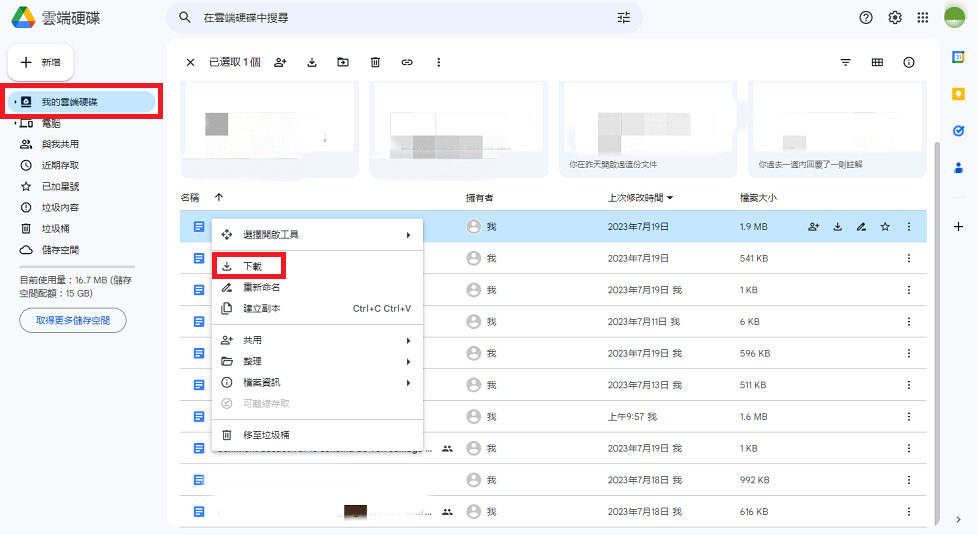Open the account avatar
Viewport: 978px width, 535px height.
click(x=954, y=17)
